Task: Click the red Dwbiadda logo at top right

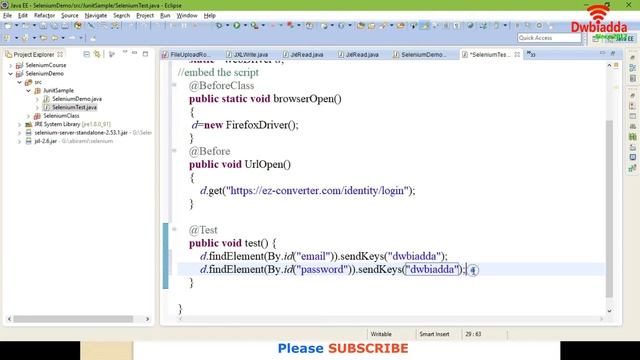Action: pos(599,20)
